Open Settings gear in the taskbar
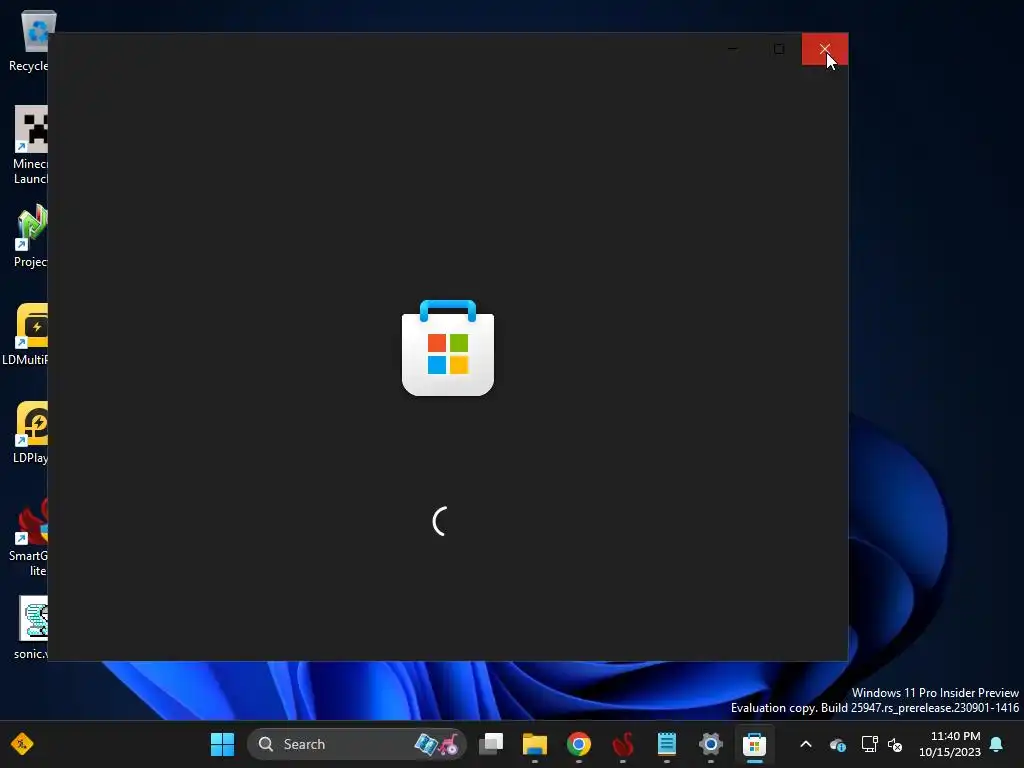Screen dimensions: 1024x768 (x=711, y=744)
